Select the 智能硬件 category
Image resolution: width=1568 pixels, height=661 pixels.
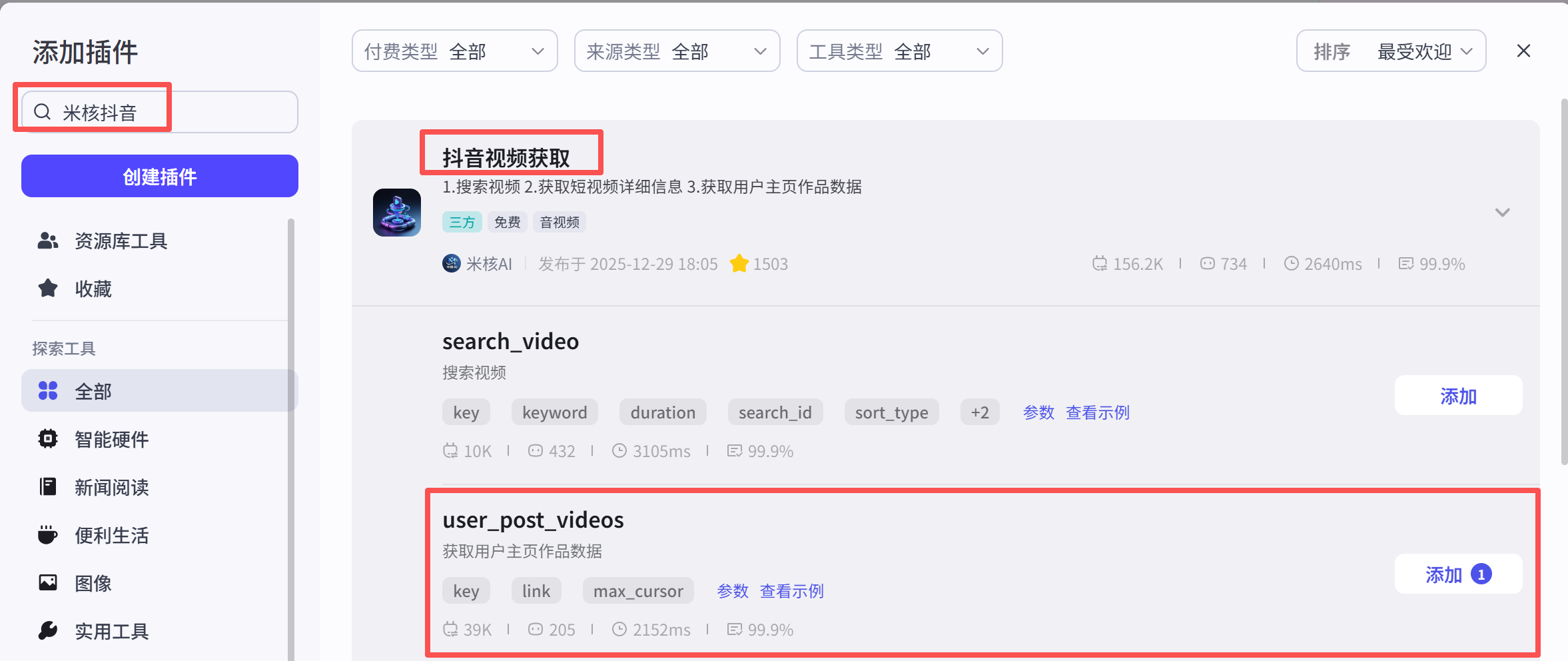point(160,439)
